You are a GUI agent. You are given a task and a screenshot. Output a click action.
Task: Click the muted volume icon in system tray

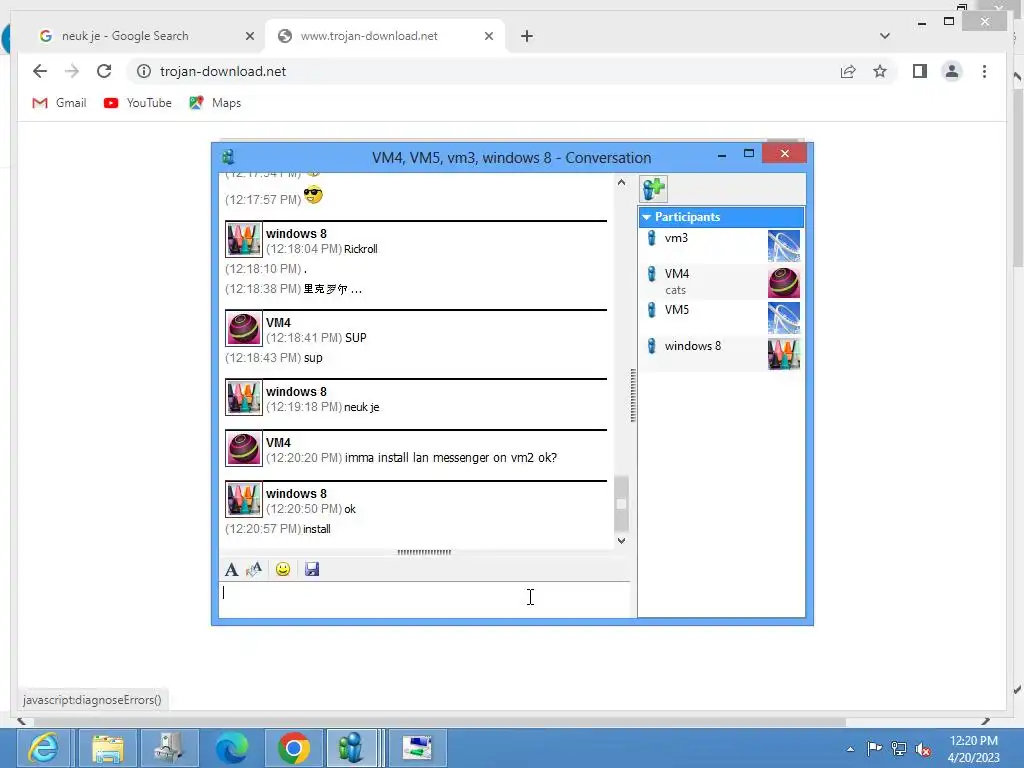point(923,749)
